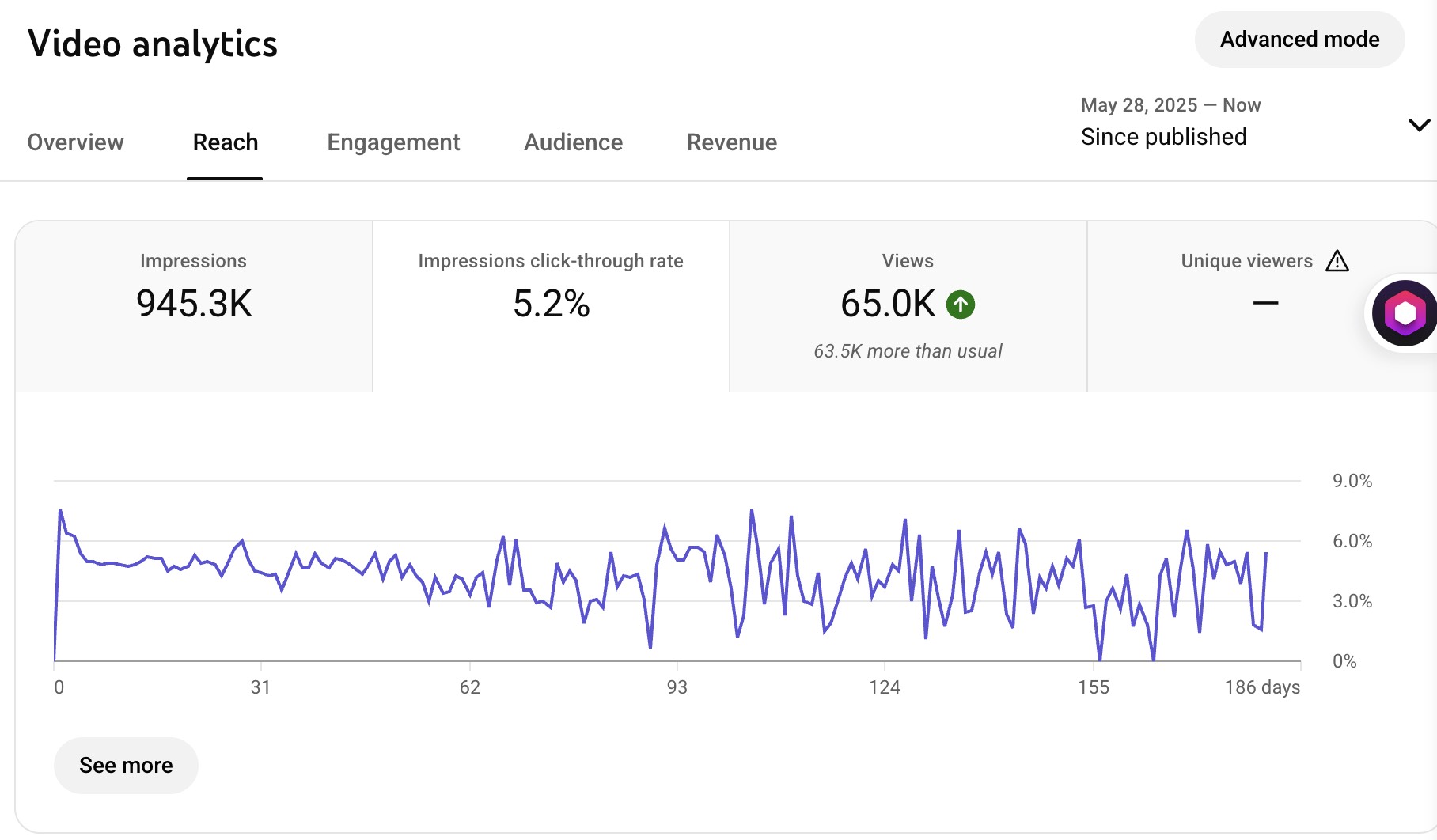Open the Revenue tab
This screenshot has height=840, width=1437.
tap(731, 142)
